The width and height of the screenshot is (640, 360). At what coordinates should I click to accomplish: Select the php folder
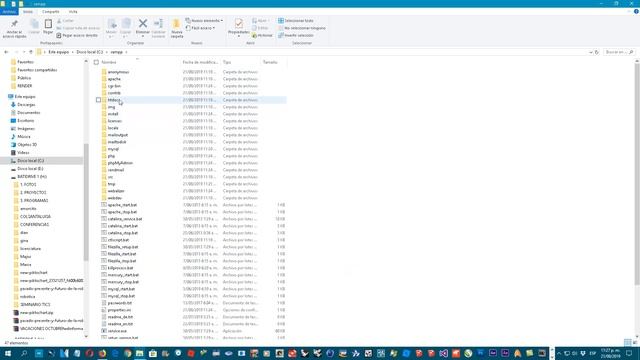click(x=111, y=156)
